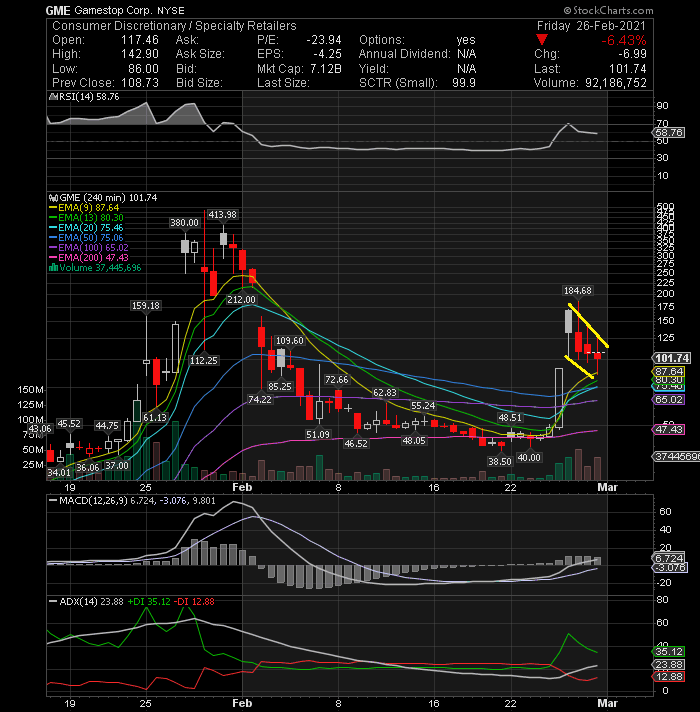Click the 55.24 price label
Screen dimensions: 700x712
click(423, 405)
